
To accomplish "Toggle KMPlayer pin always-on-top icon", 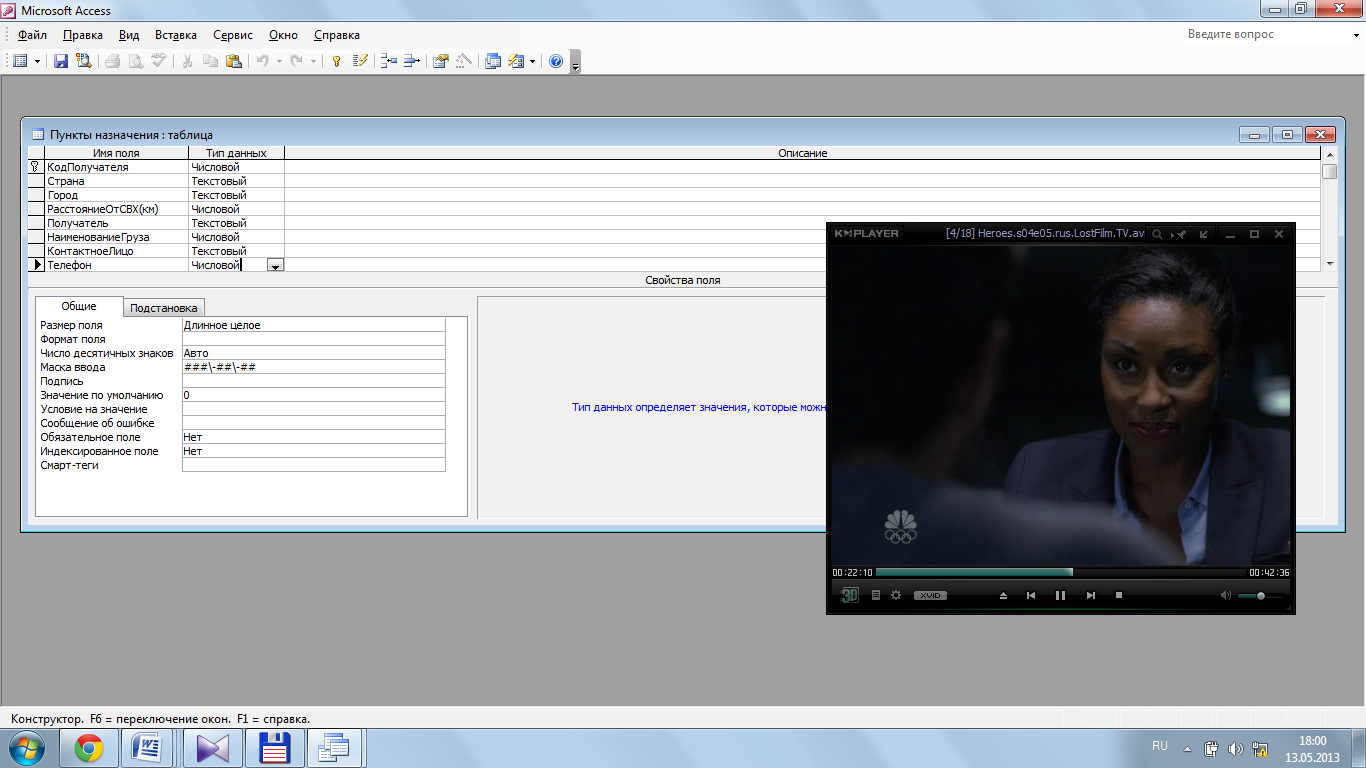I will point(1181,234).
